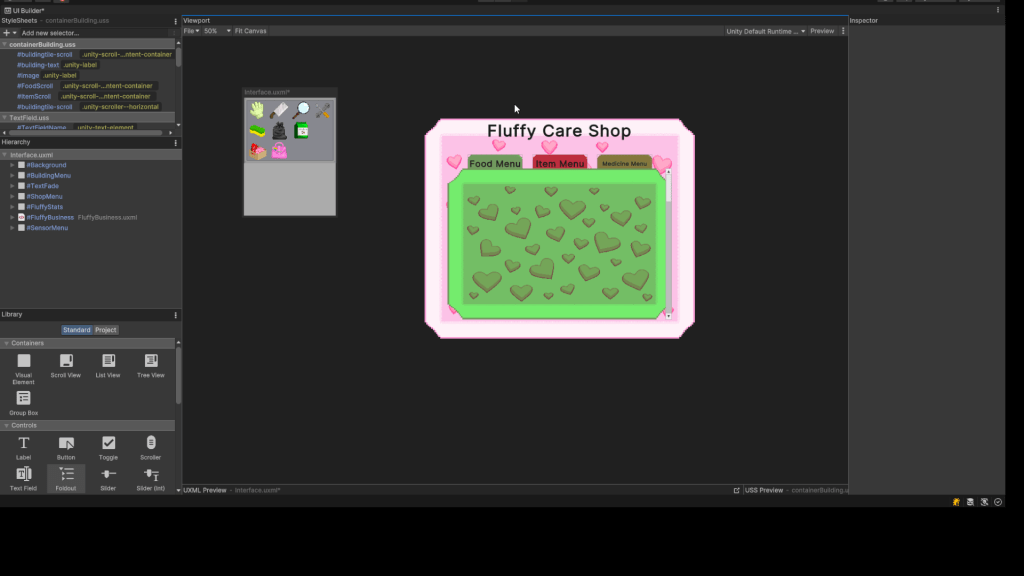Screen dimensions: 1024x576
Task: Click the yellow glove icon in the canvas
Action: pos(257,110)
